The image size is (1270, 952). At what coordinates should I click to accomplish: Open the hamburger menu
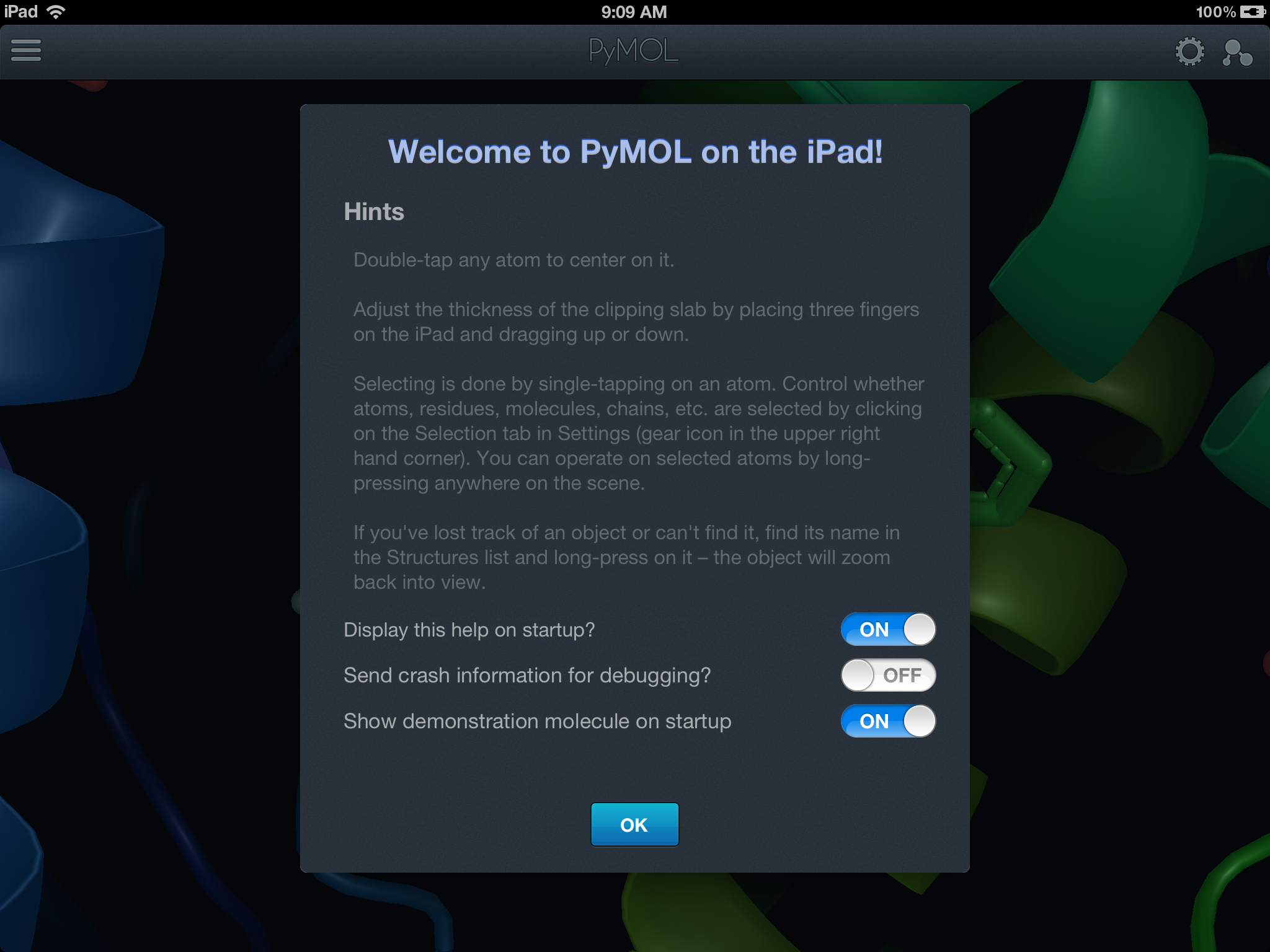(x=26, y=51)
